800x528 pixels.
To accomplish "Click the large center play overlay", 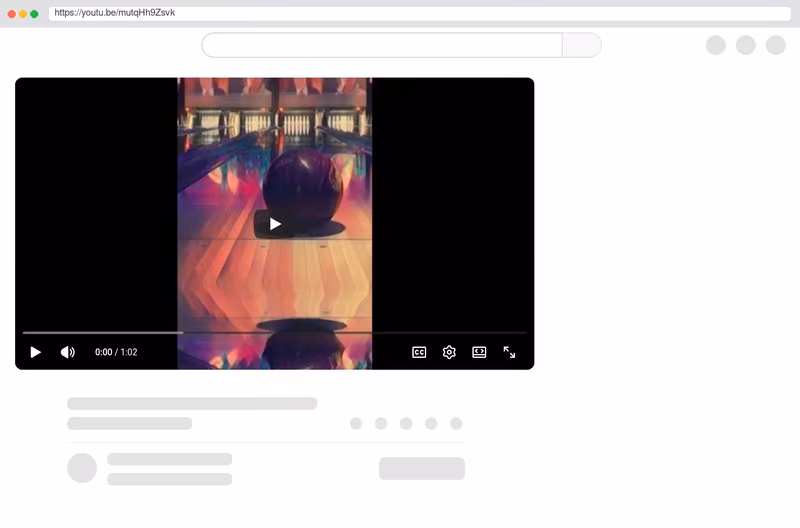I will (x=275, y=223).
